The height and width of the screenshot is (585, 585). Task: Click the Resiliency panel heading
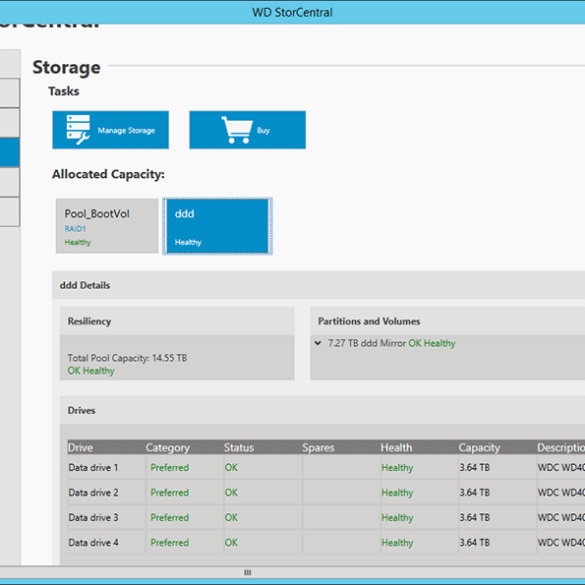(89, 321)
